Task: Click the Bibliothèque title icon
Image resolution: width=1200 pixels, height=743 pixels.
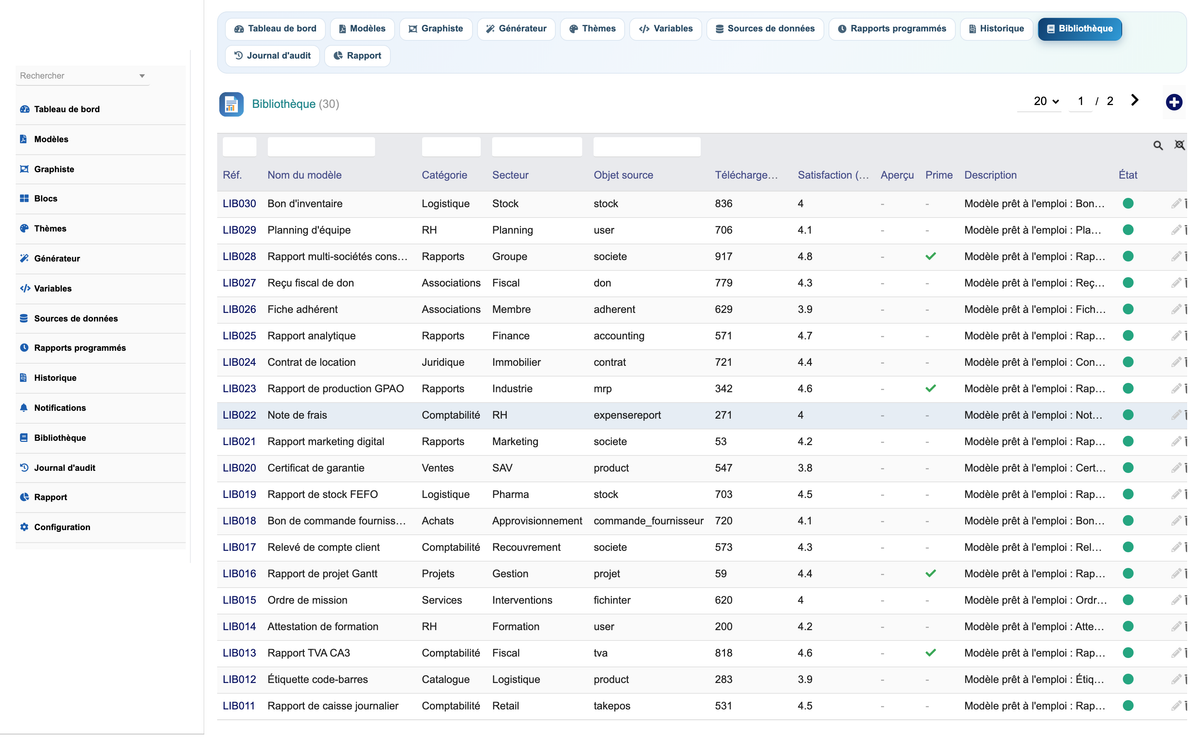Action: [231, 104]
